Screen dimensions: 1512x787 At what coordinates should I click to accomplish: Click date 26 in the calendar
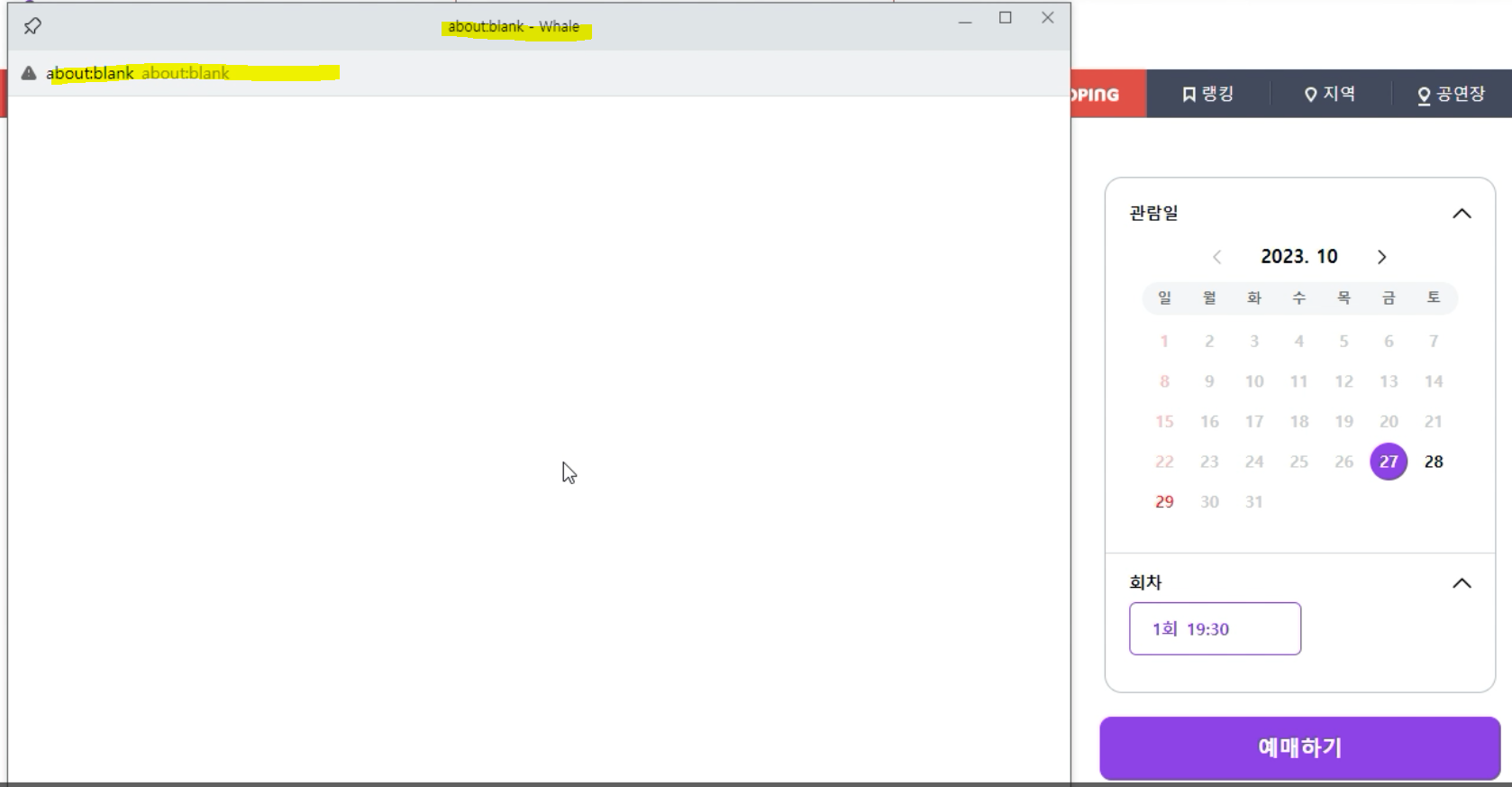[x=1343, y=462]
